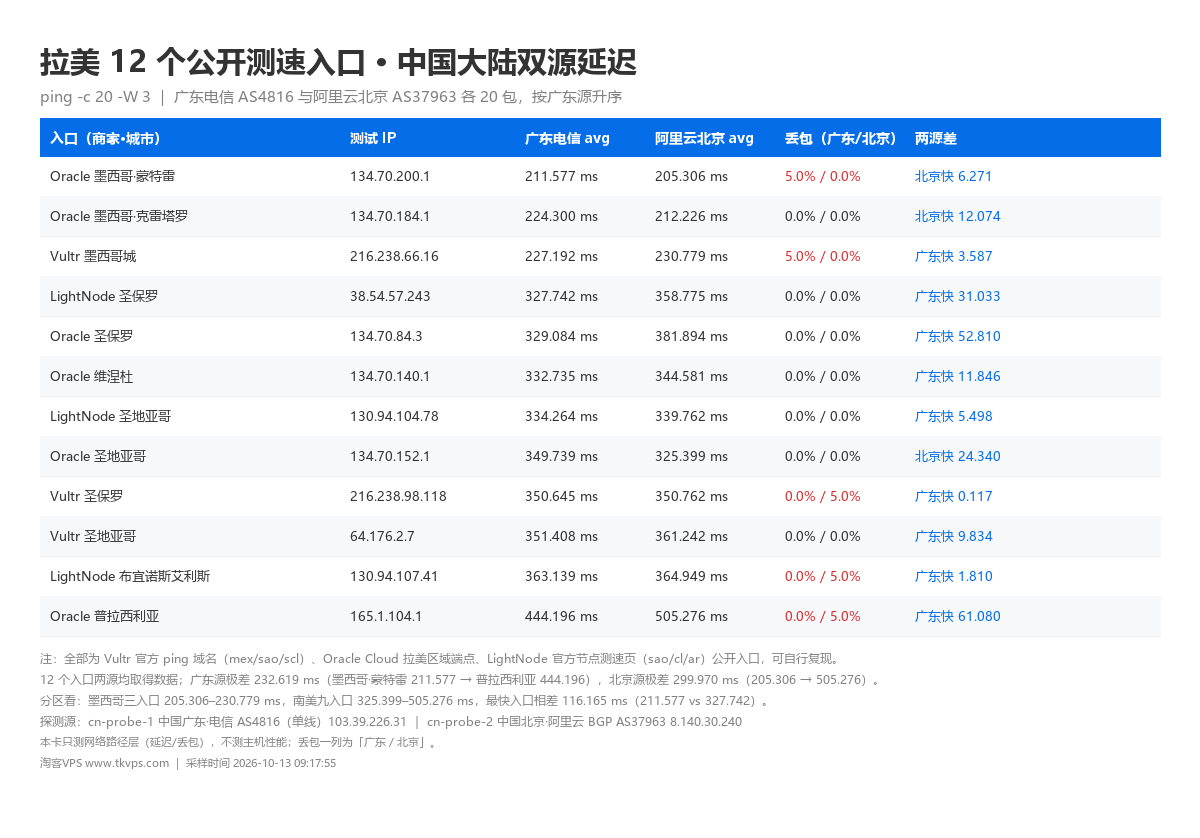Viewport: 1200px width, 838px height.
Task: Click the 327.742 ms latency value
Action: [x=561, y=296]
